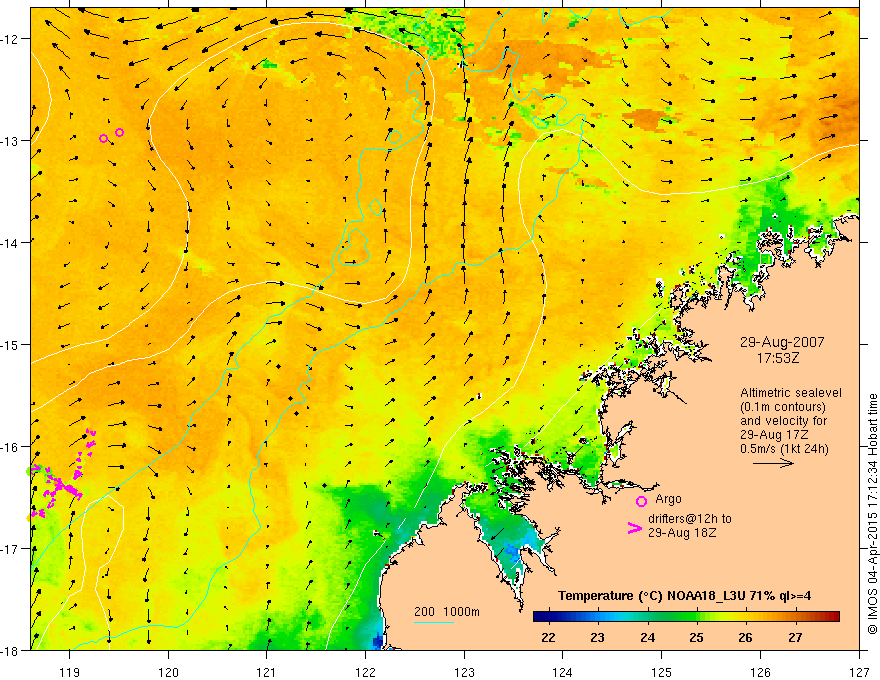880x680 pixels.
Task: Click the 'drifters@12h to' legend text
Action: pos(690,519)
